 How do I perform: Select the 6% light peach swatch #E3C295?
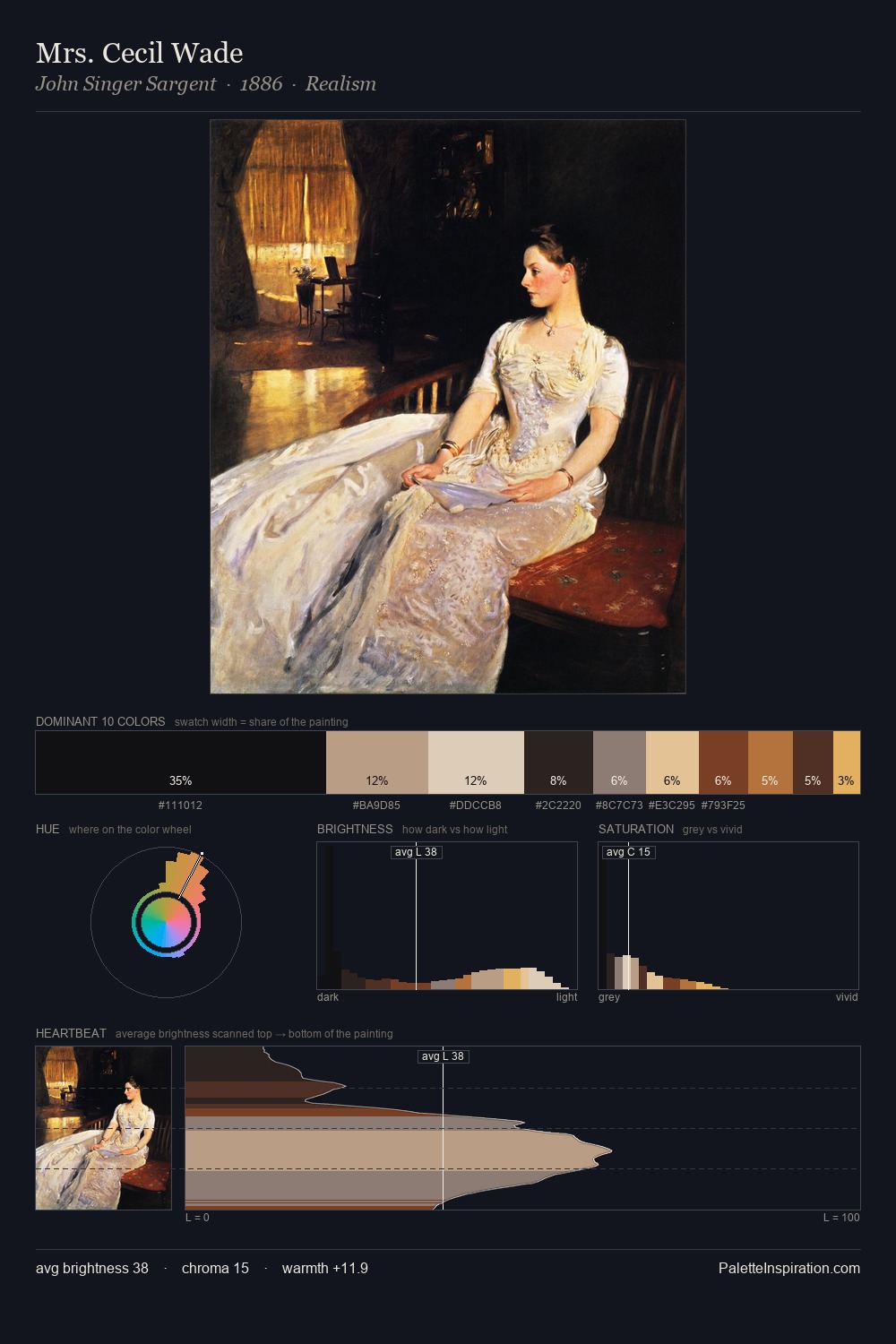tap(672, 762)
